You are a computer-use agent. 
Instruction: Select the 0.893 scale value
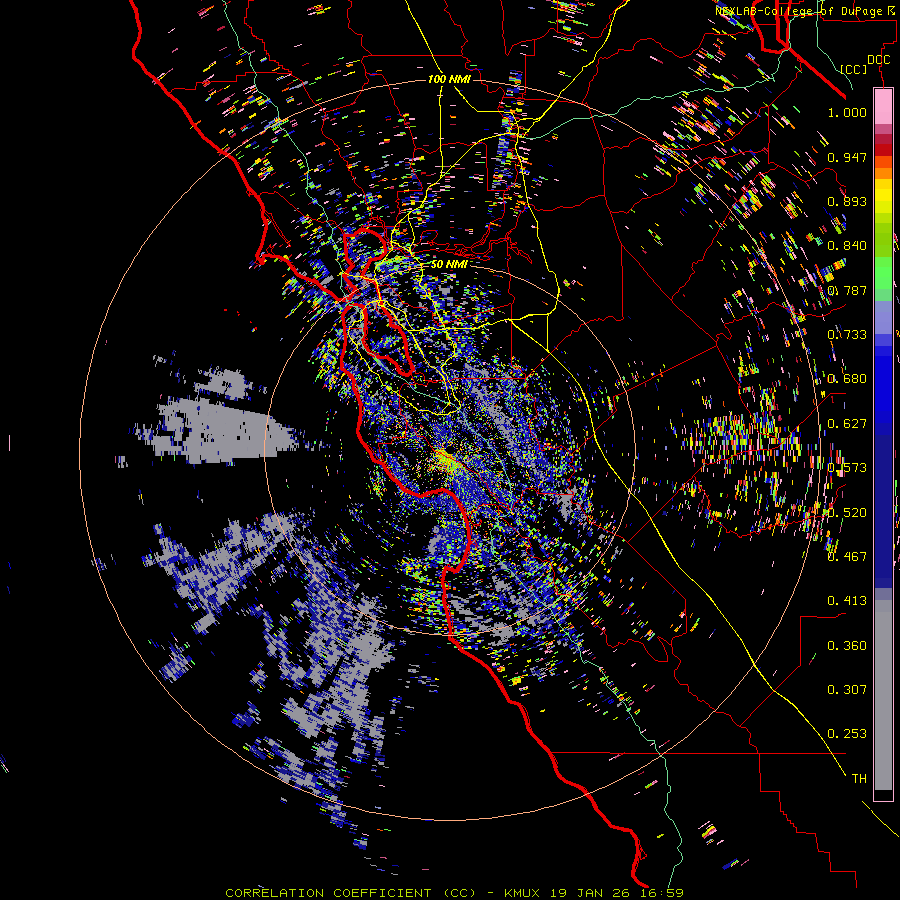click(847, 201)
